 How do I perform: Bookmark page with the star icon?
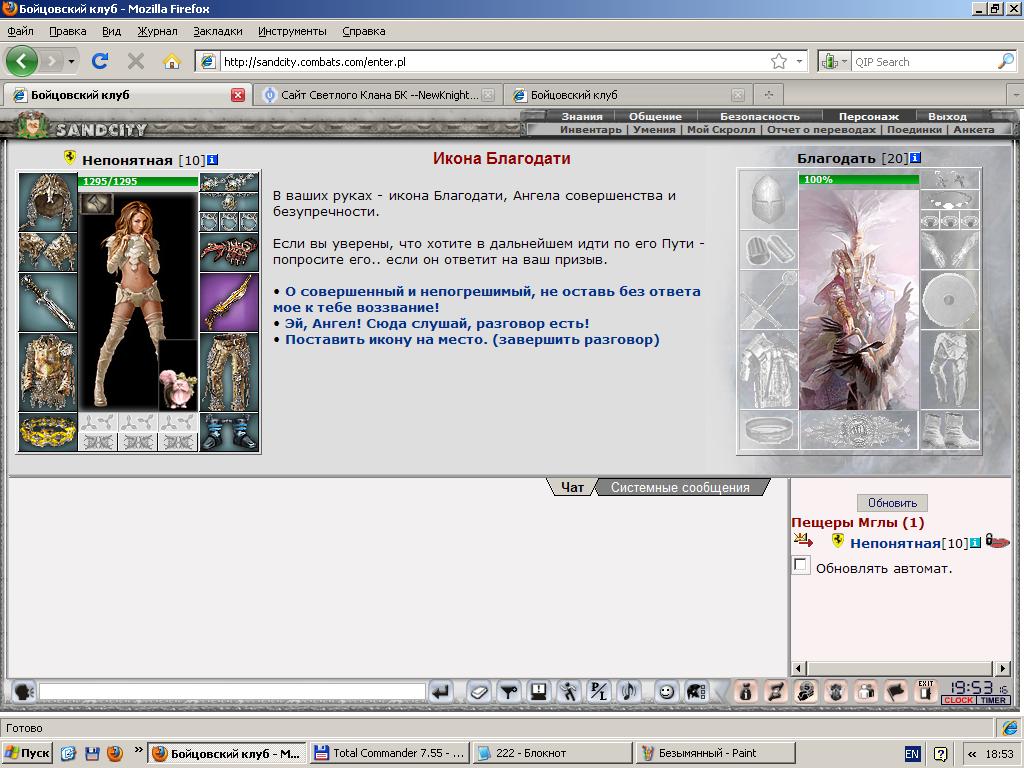[x=778, y=61]
